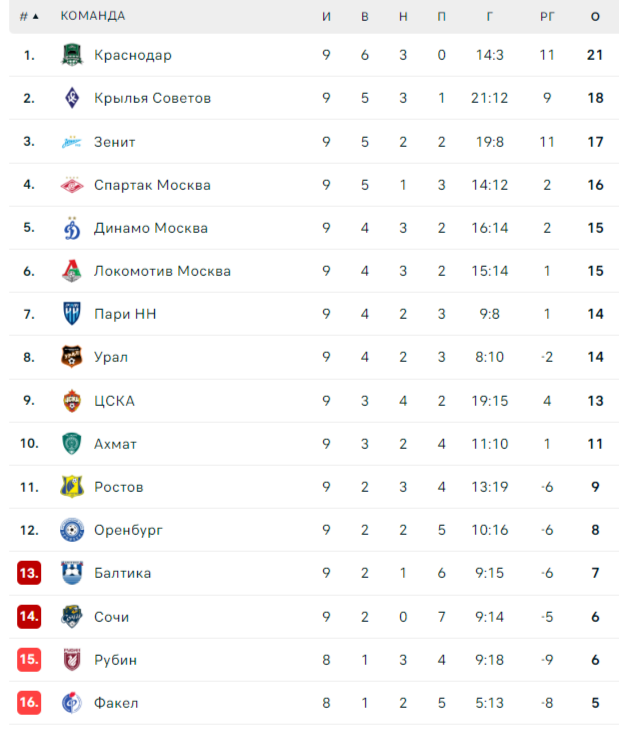Viewport: 619px width, 729px height.
Task: Sort by the КОМАНДА column header
Action: (x=93, y=16)
